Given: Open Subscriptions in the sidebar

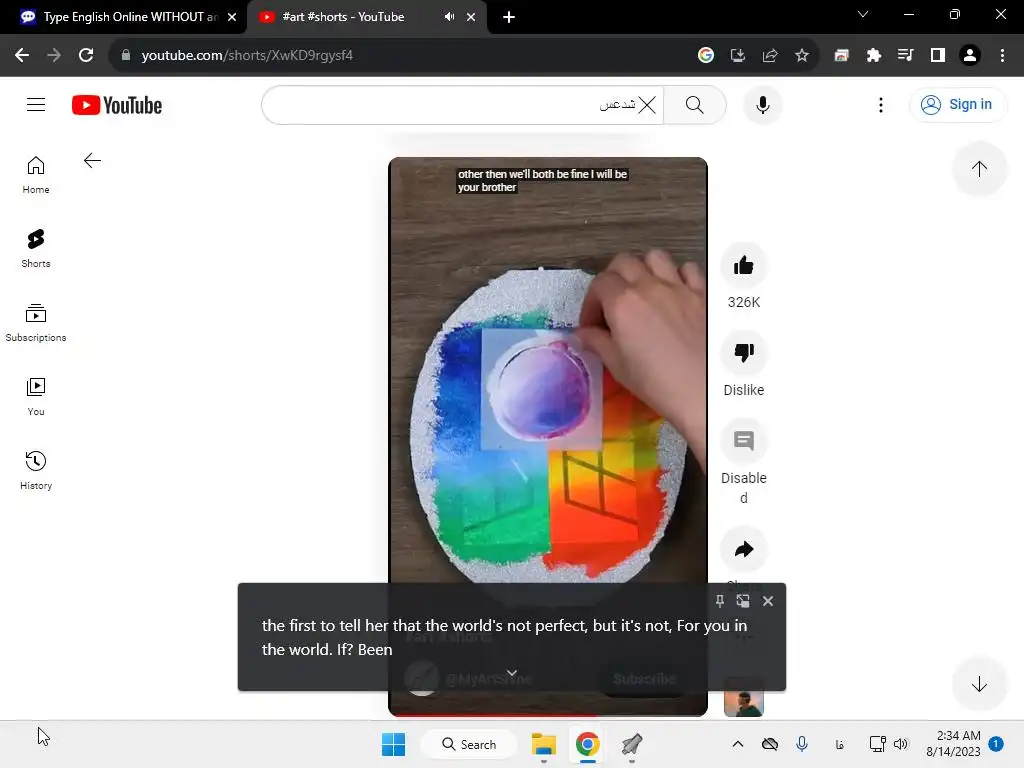Looking at the screenshot, I should click(36, 323).
